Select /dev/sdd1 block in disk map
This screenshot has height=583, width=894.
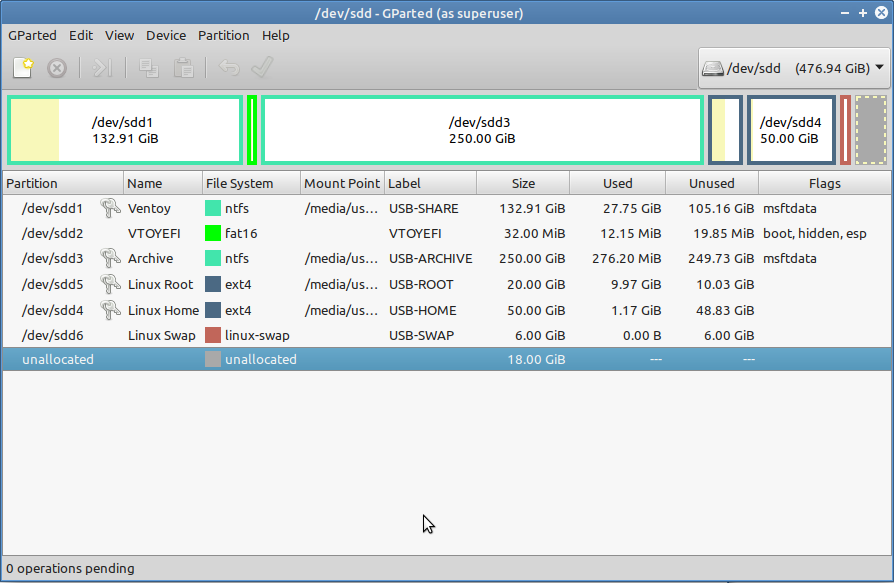click(125, 130)
